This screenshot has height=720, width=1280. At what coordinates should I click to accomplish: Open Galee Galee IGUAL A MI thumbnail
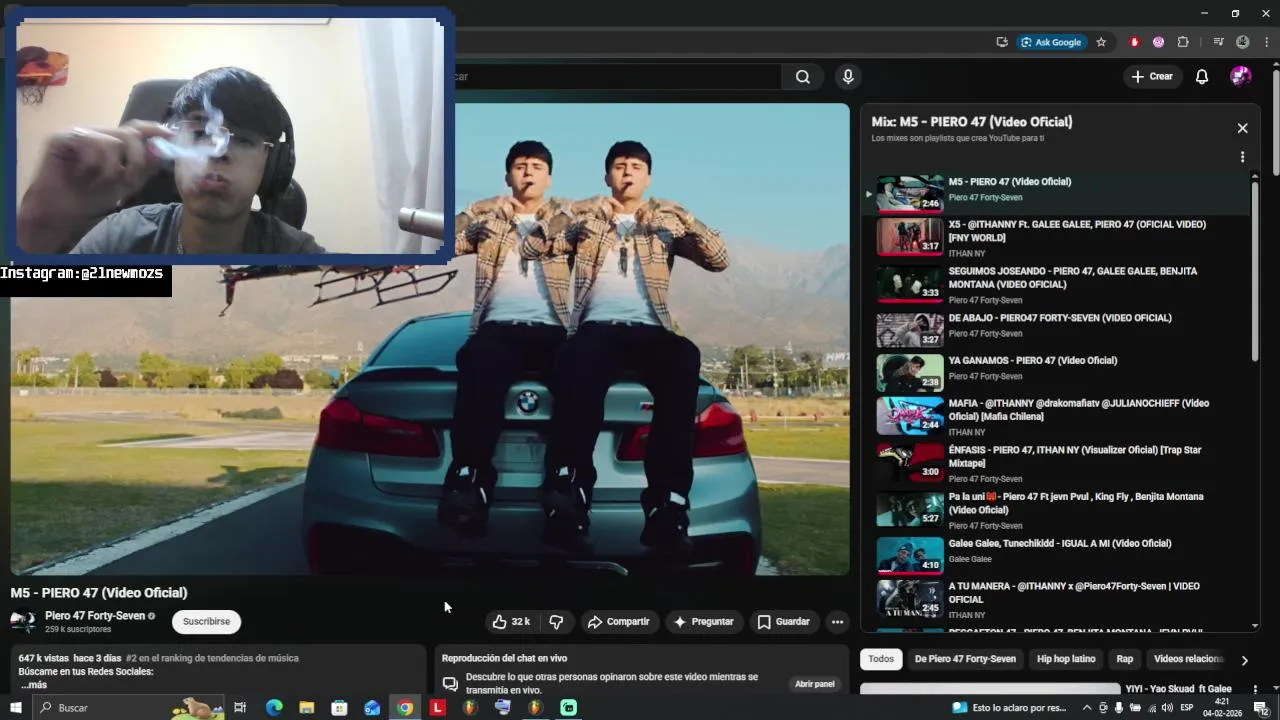click(x=910, y=555)
